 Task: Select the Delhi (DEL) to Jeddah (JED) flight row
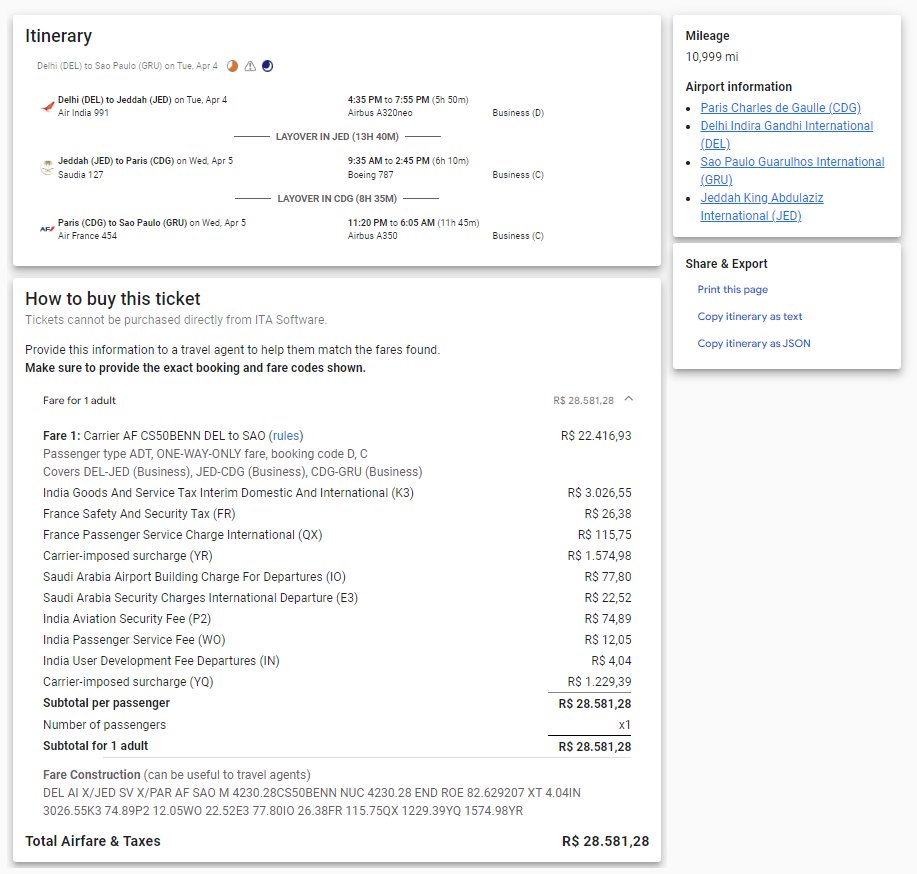tap(292, 106)
